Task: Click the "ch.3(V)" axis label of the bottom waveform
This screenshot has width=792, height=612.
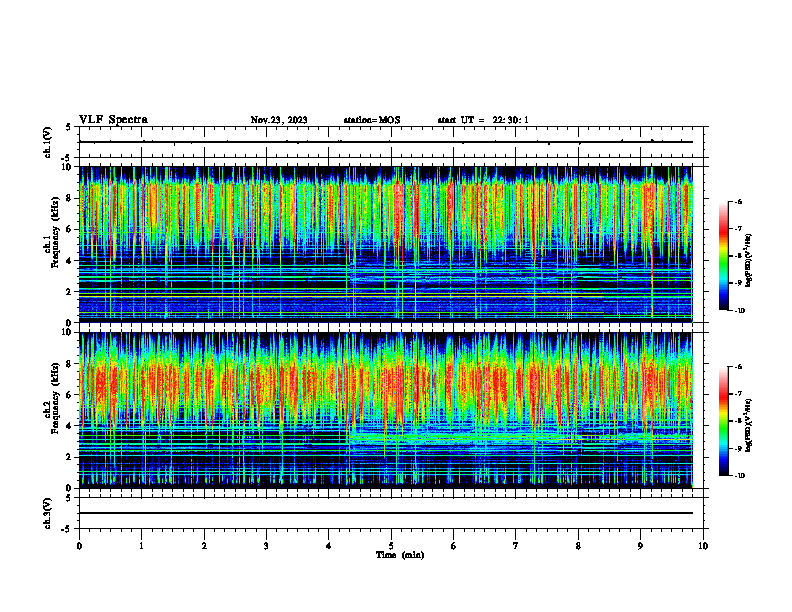Action: point(48,513)
